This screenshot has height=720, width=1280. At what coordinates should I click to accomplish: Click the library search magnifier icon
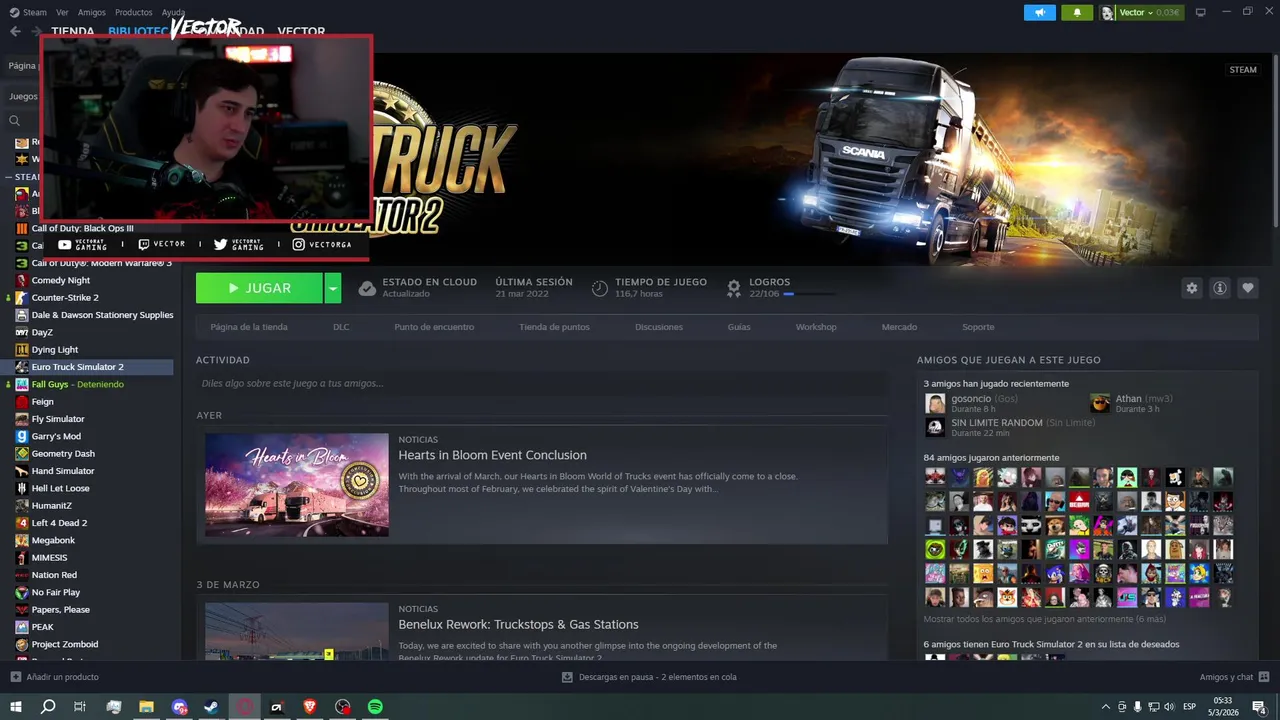pyautogui.click(x=14, y=120)
